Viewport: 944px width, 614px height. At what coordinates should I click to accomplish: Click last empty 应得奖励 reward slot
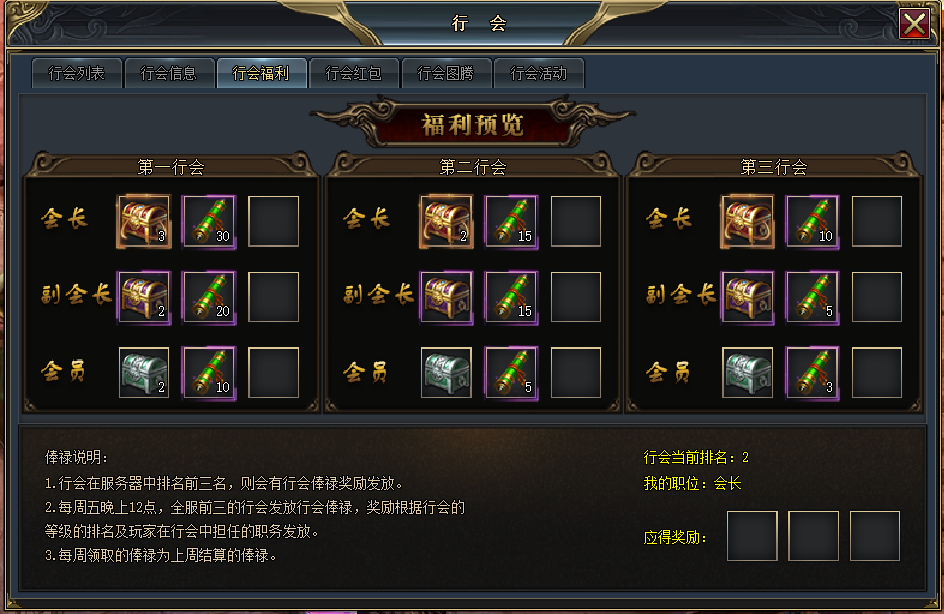pyautogui.click(x=875, y=536)
